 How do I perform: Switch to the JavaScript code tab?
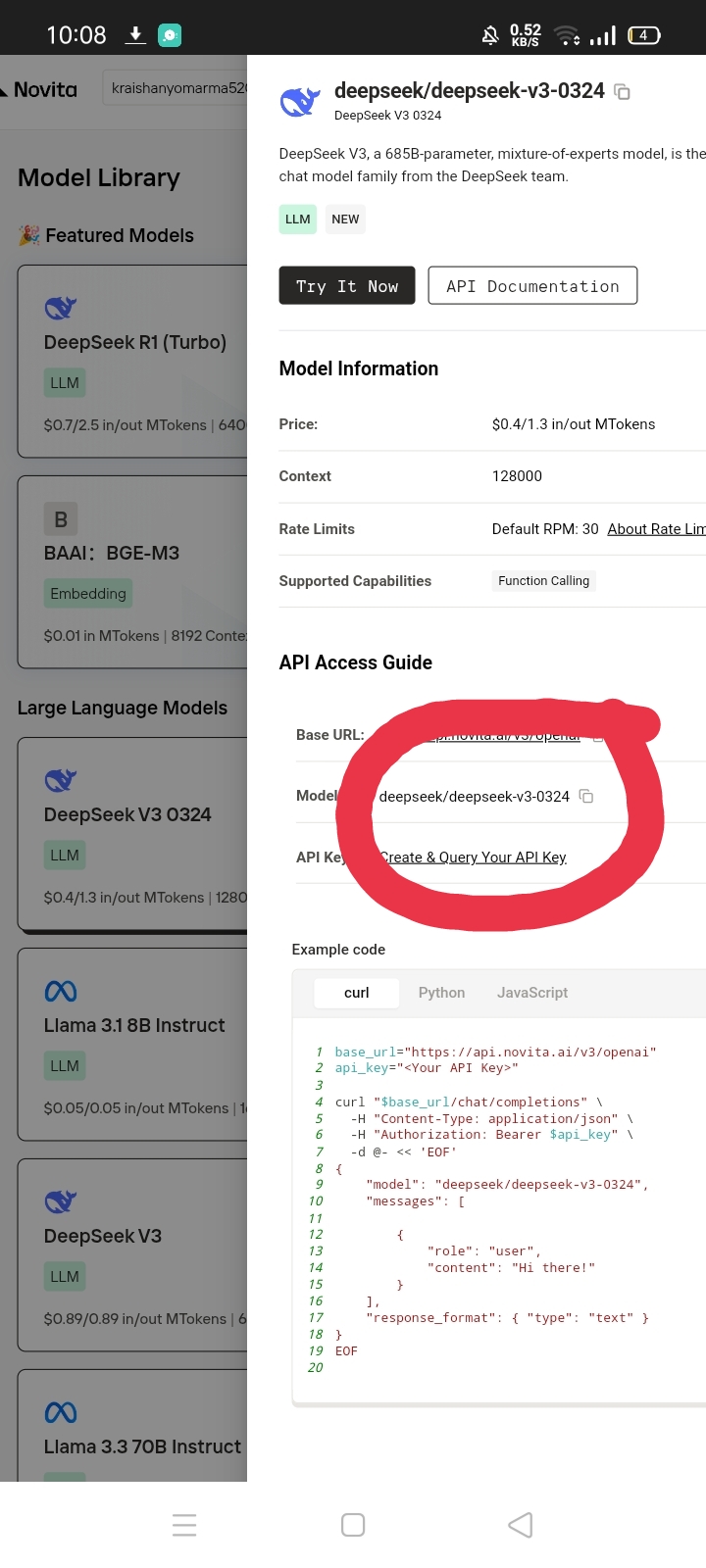(x=532, y=993)
